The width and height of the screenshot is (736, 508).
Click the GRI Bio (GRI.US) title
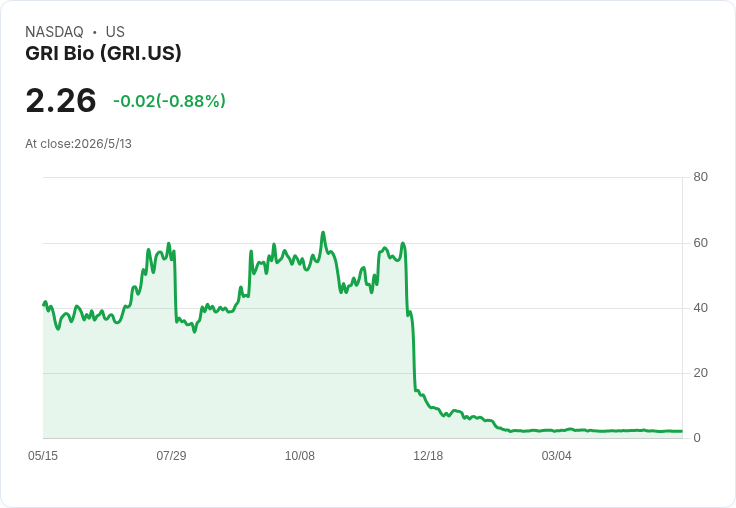(x=103, y=54)
